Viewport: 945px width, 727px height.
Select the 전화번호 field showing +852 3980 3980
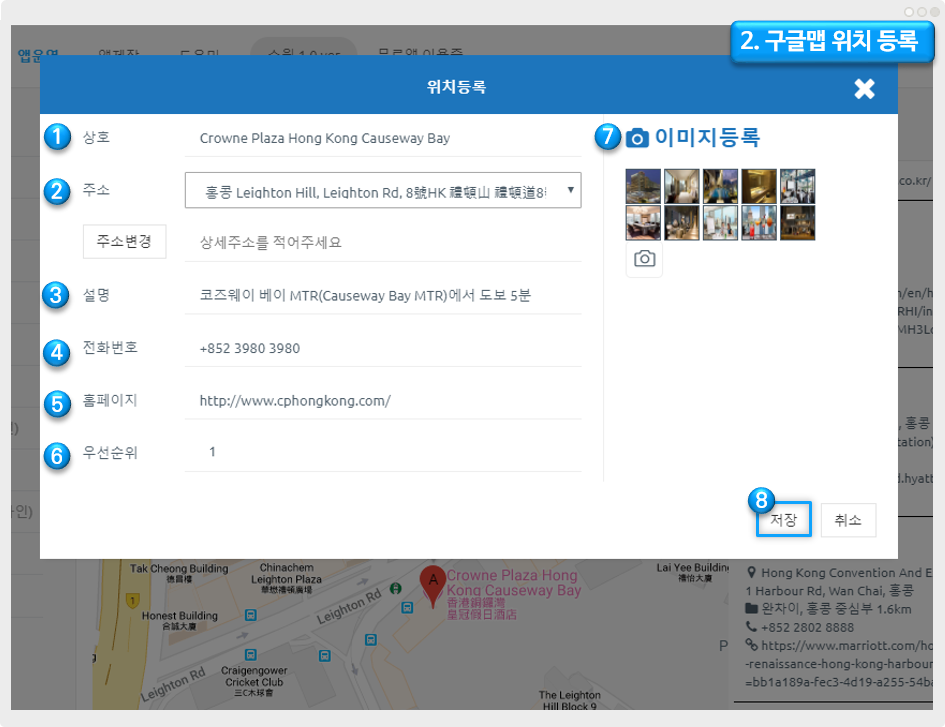(x=382, y=348)
